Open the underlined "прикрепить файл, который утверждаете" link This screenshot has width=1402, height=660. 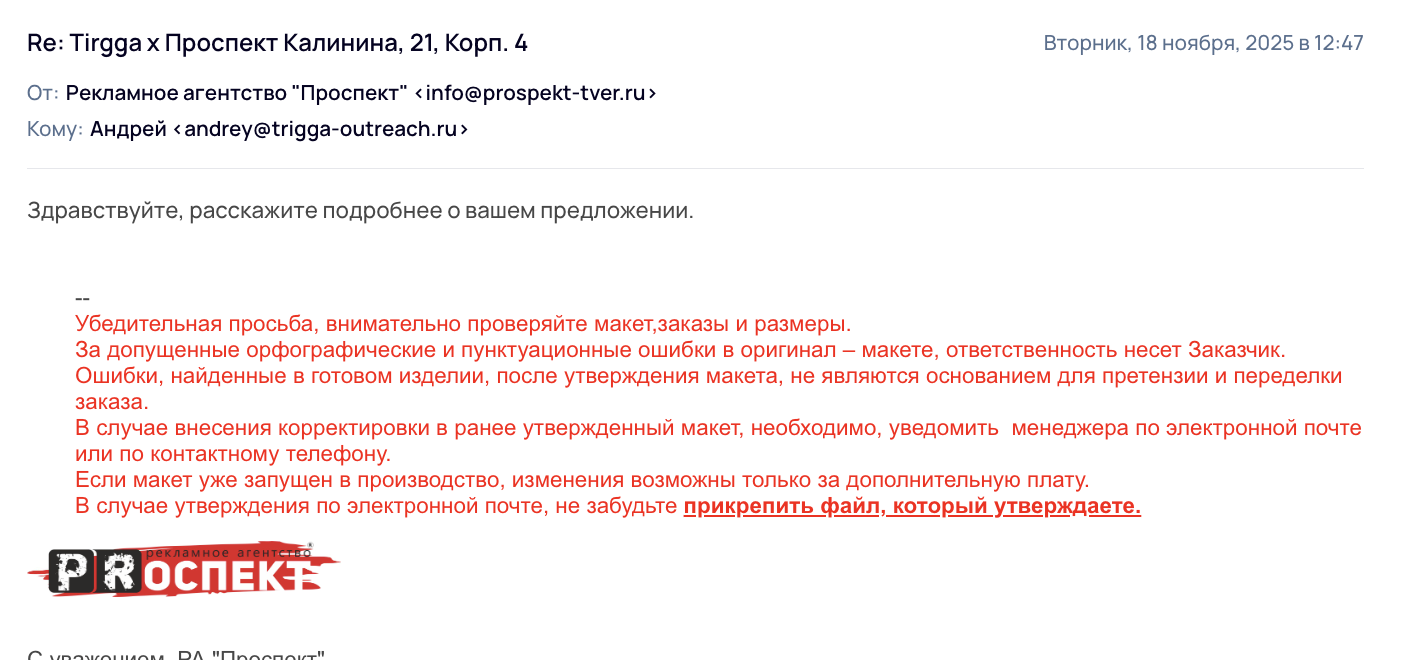[912, 506]
